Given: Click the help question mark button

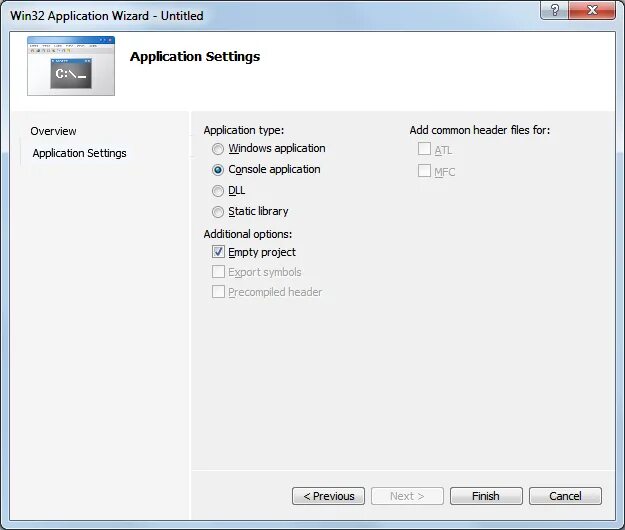Looking at the screenshot, I should 554,10.
